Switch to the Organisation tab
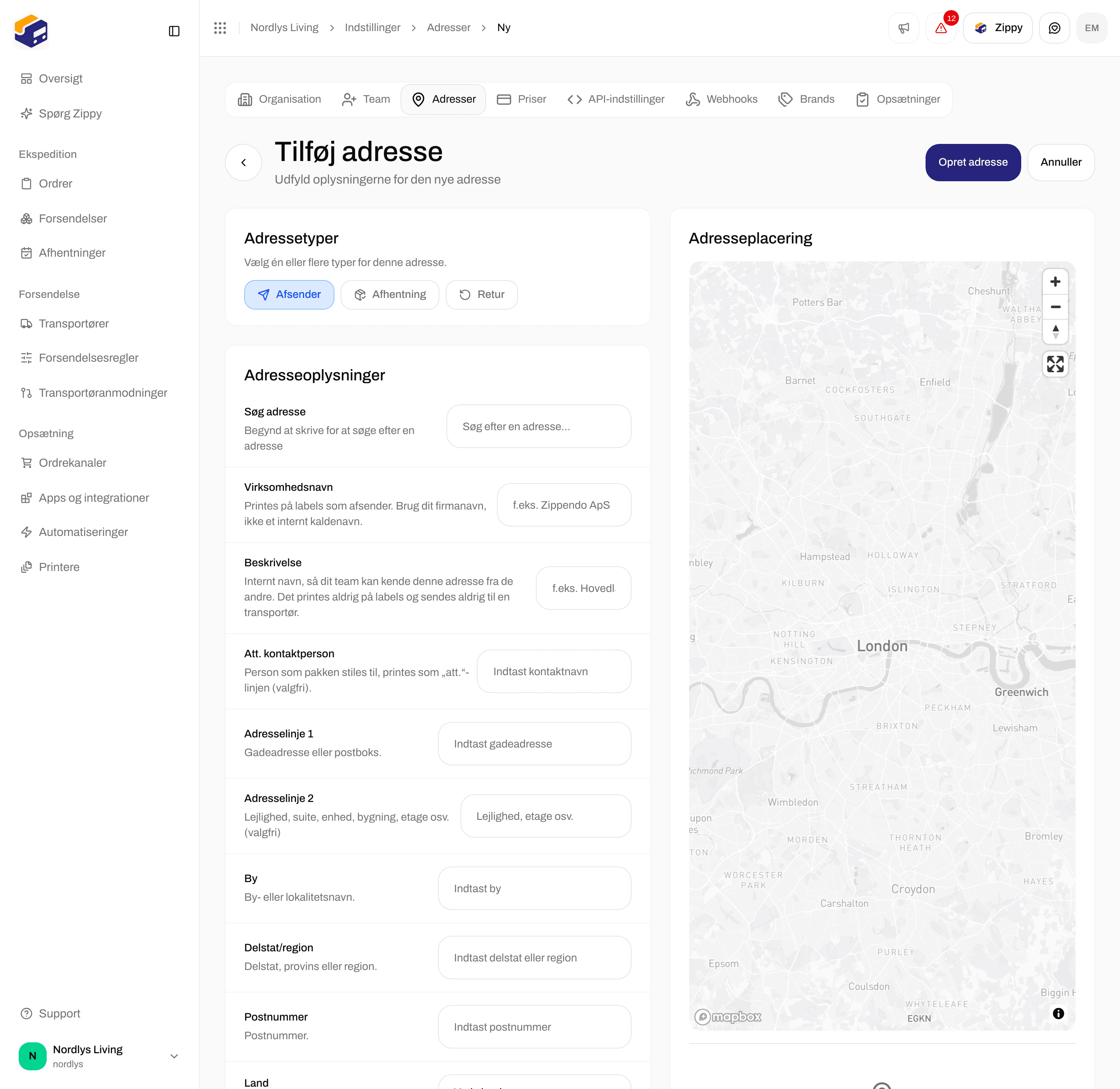1120x1089 pixels. tap(279, 100)
